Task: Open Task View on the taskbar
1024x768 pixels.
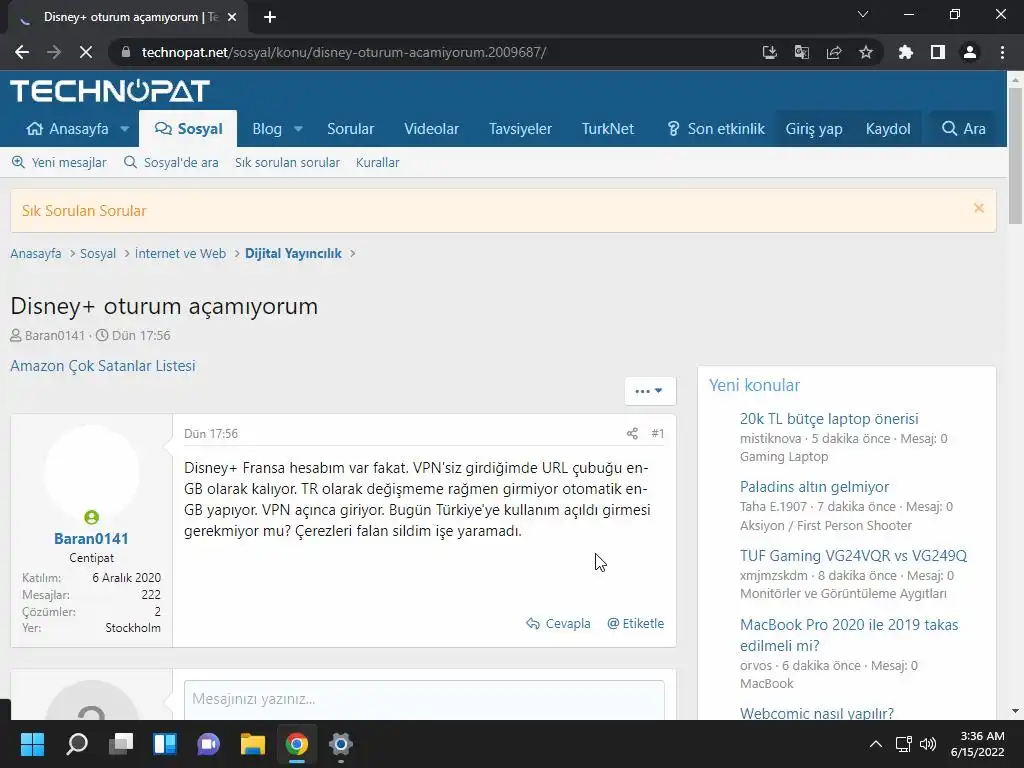Action: click(x=121, y=744)
